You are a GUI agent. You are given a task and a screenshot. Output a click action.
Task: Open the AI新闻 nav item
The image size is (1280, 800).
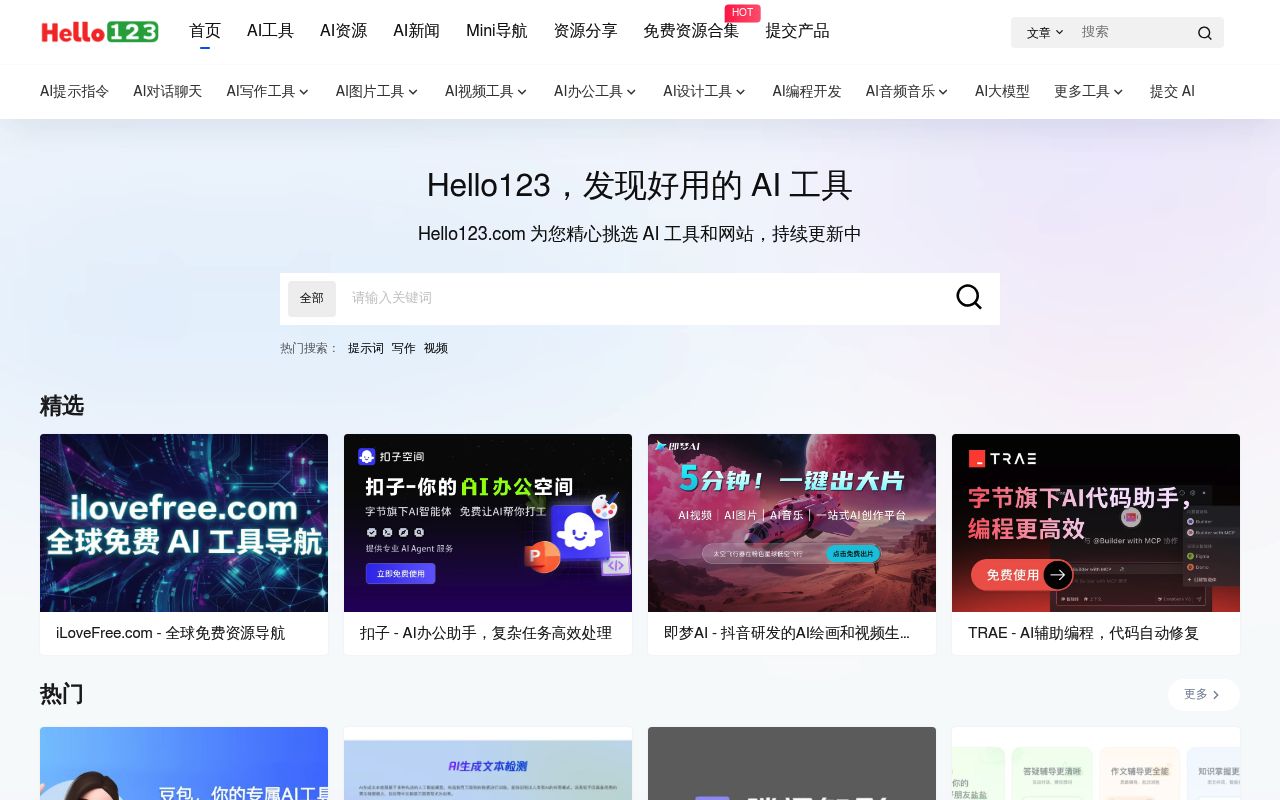point(416,31)
